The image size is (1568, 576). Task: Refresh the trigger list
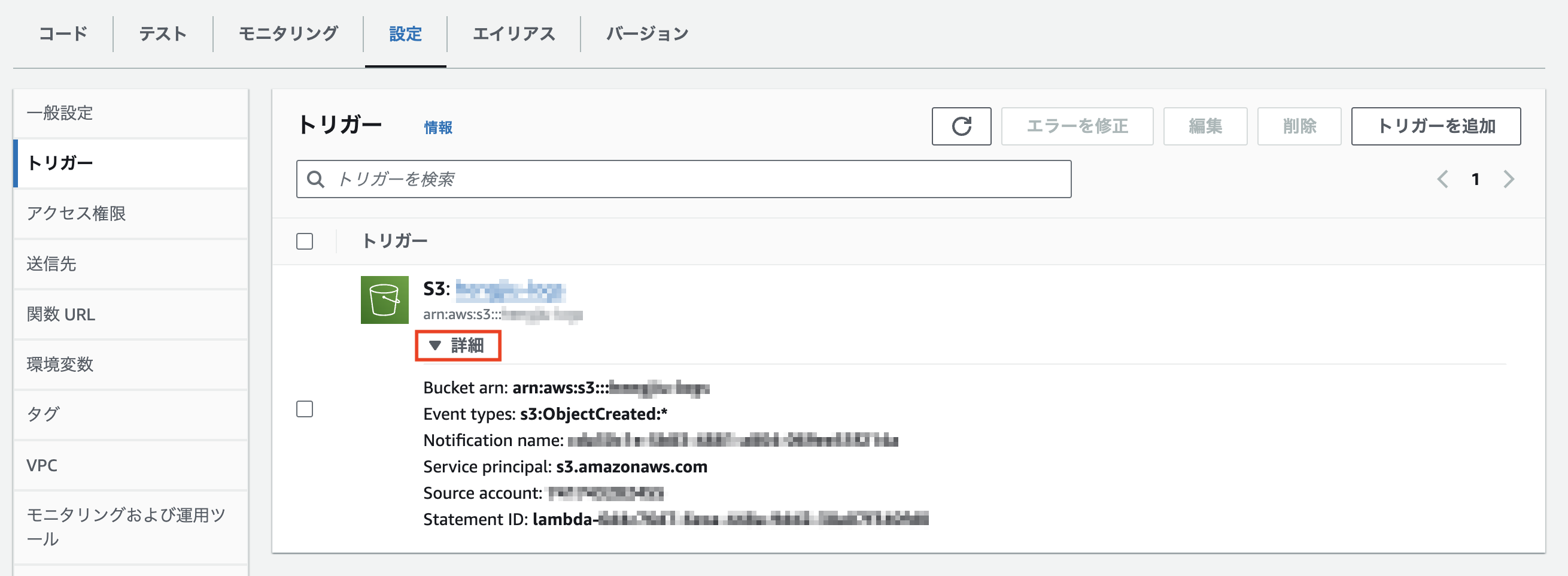tap(962, 126)
